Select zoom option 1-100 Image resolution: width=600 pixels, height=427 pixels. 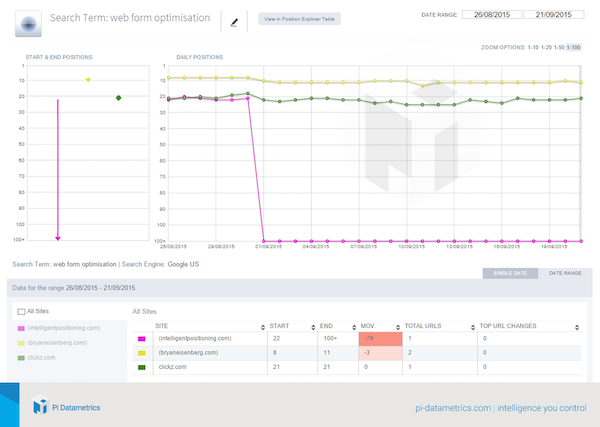coord(574,47)
